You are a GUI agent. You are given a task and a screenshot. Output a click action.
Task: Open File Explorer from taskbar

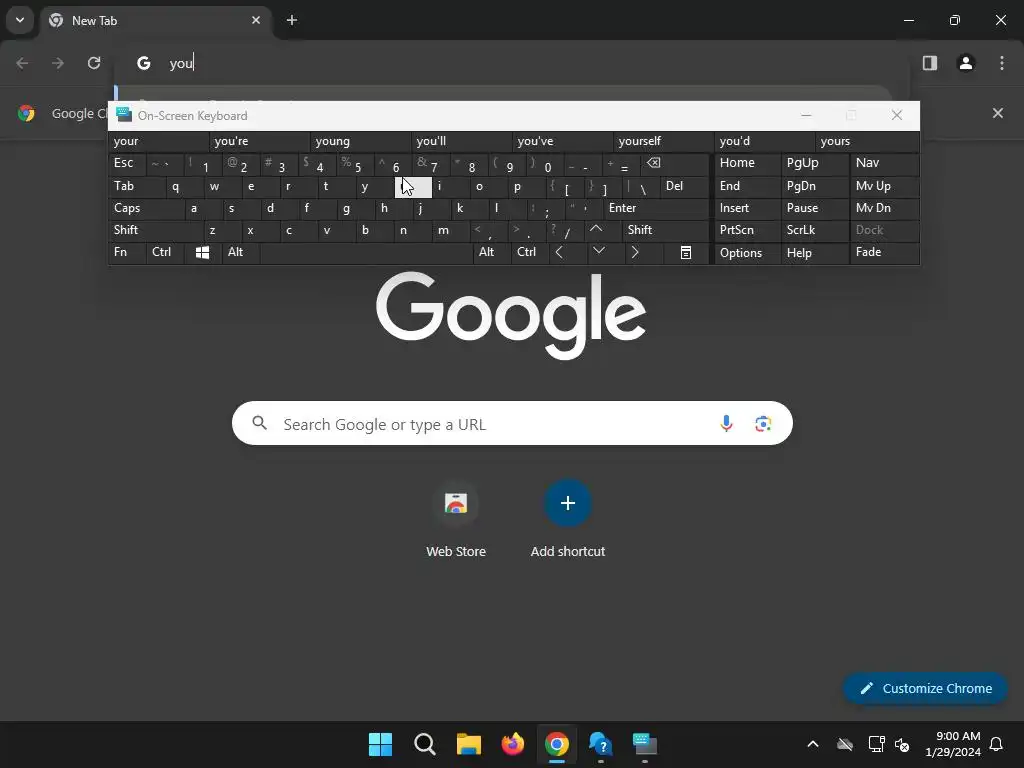pos(468,744)
